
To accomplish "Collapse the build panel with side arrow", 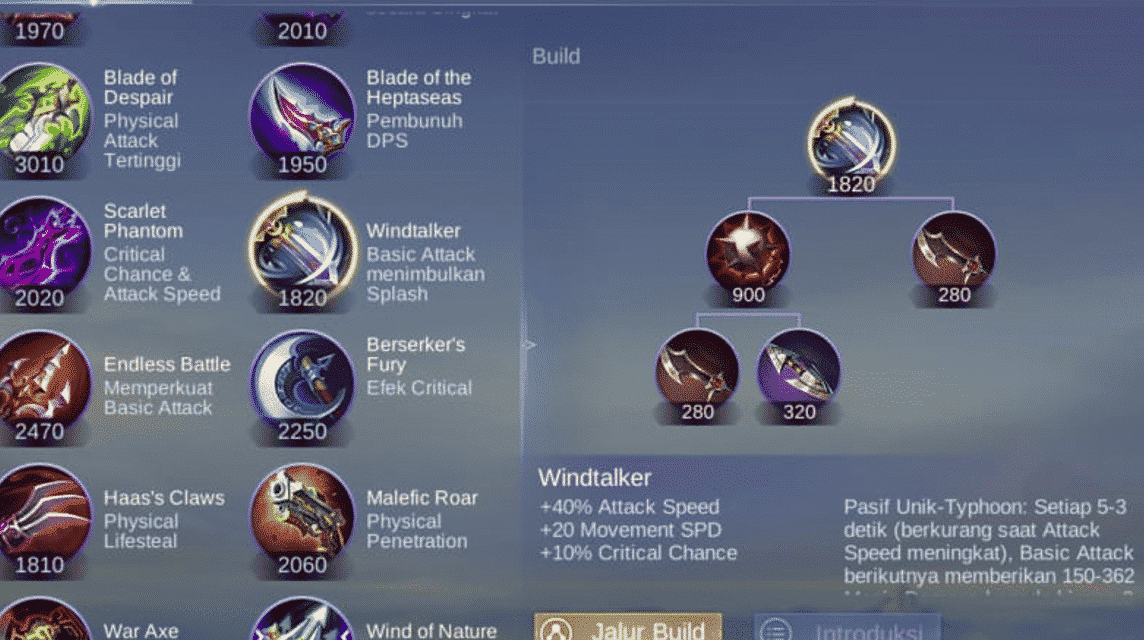I will click(x=530, y=344).
